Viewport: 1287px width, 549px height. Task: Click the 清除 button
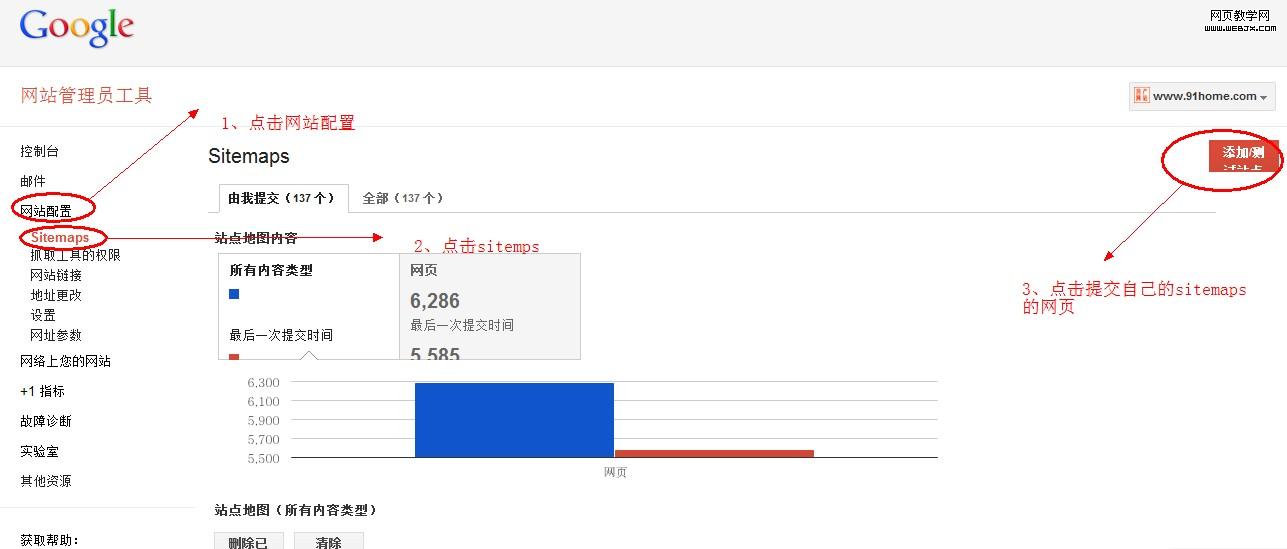click(x=329, y=542)
